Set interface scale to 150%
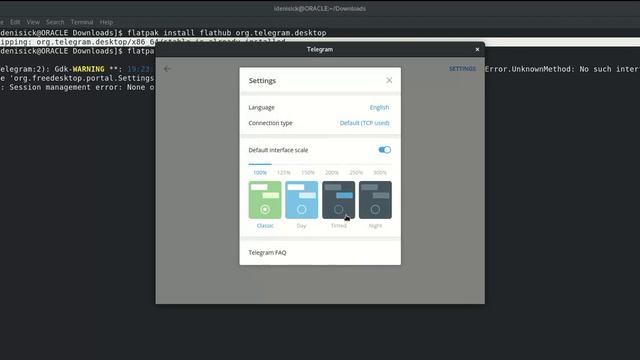 (308, 173)
